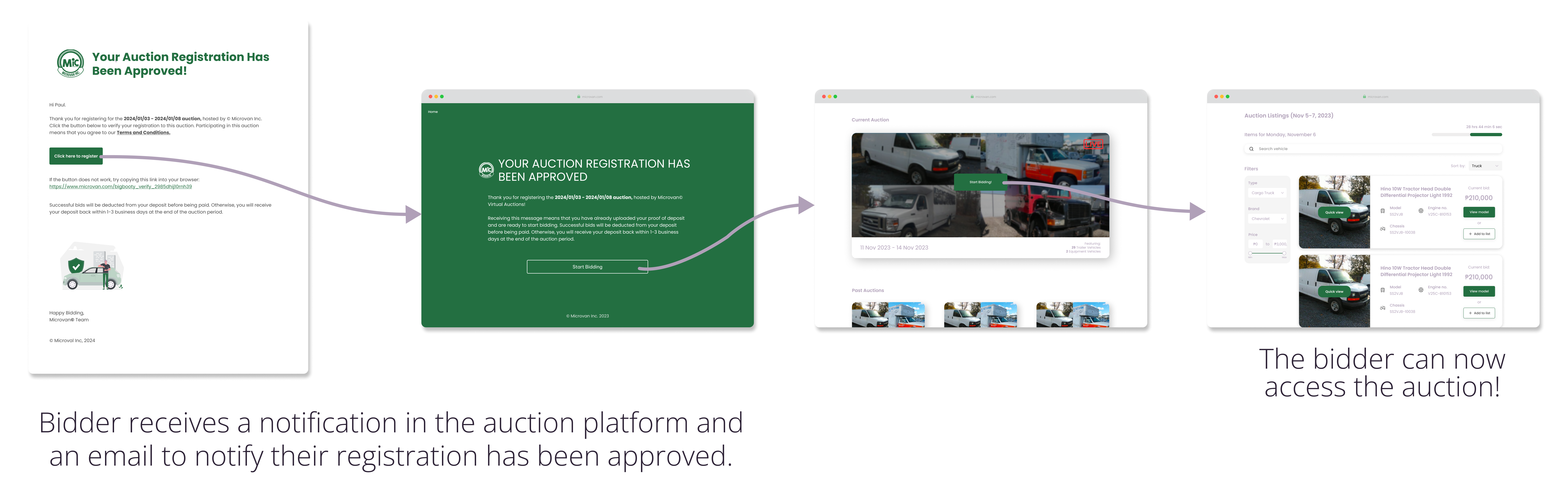
Task: Expand the Type dropdown showing Cargo Truck
Action: tap(1267, 193)
